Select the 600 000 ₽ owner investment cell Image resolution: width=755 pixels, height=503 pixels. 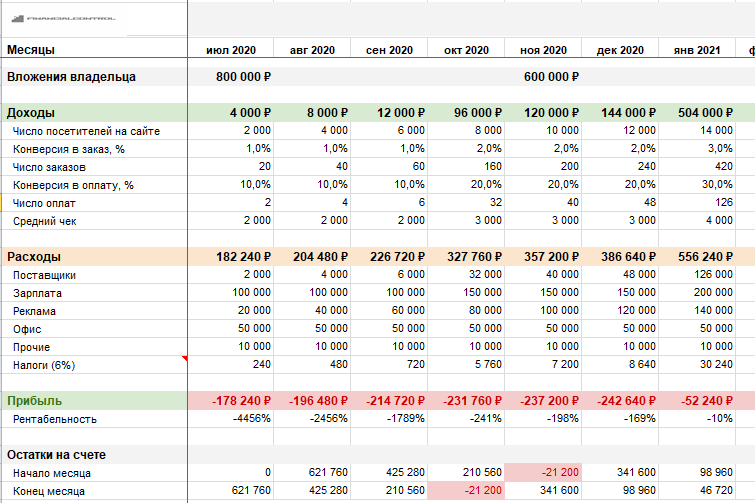click(543, 77)
